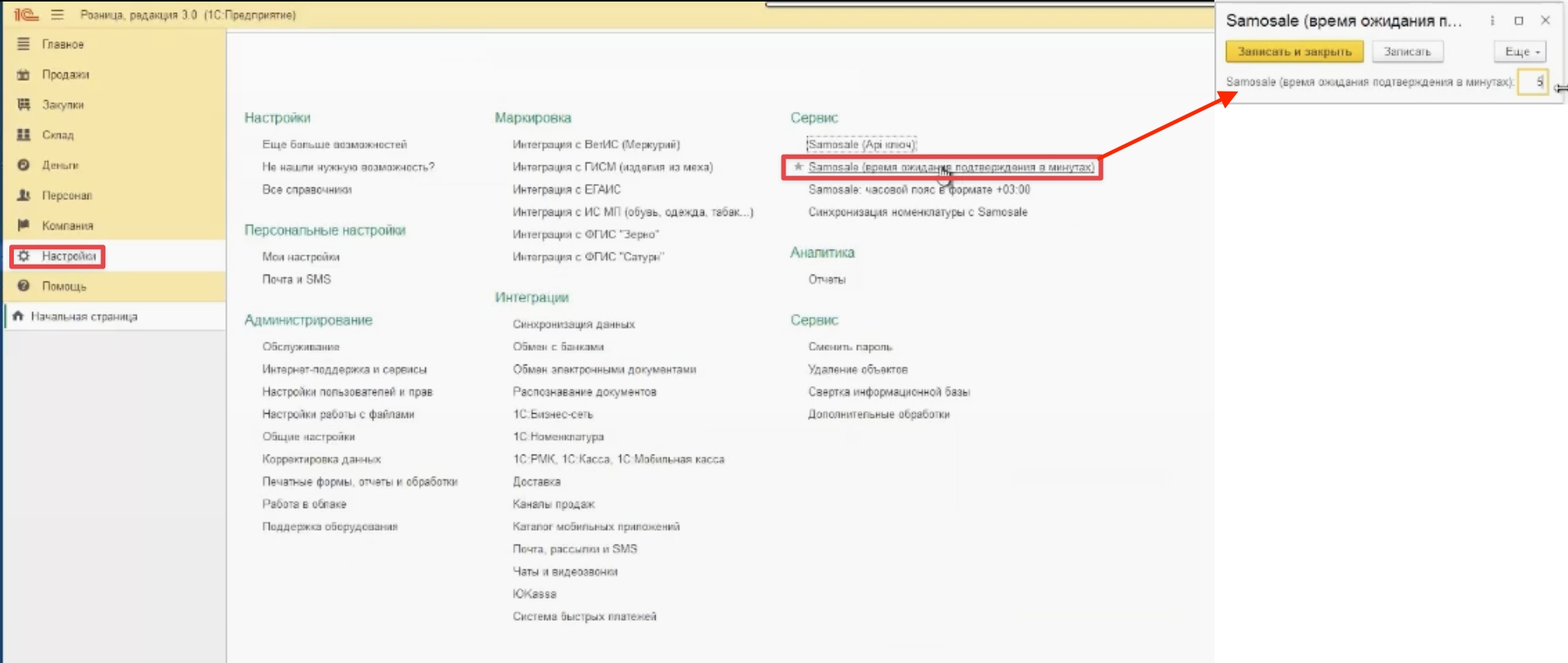1568x663 pixels.
Task: Open the Персонал section
Action: pos(67,195)
